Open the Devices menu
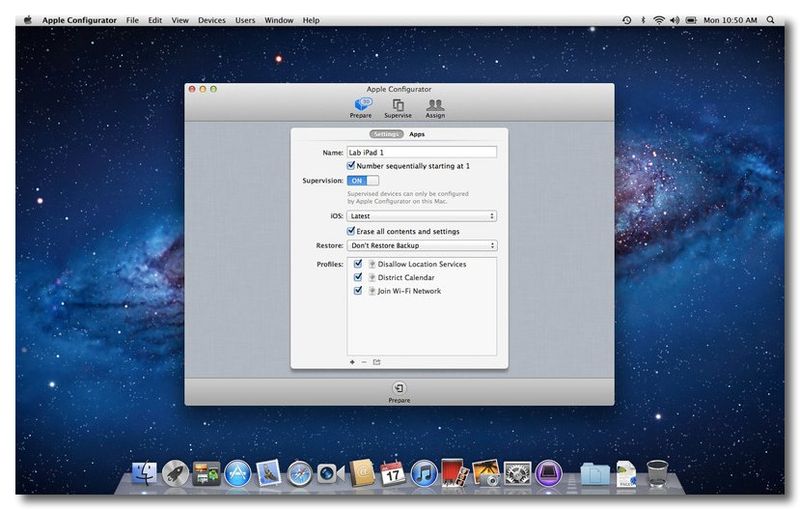This screenshot has width=800, height=510. [212, 20]
